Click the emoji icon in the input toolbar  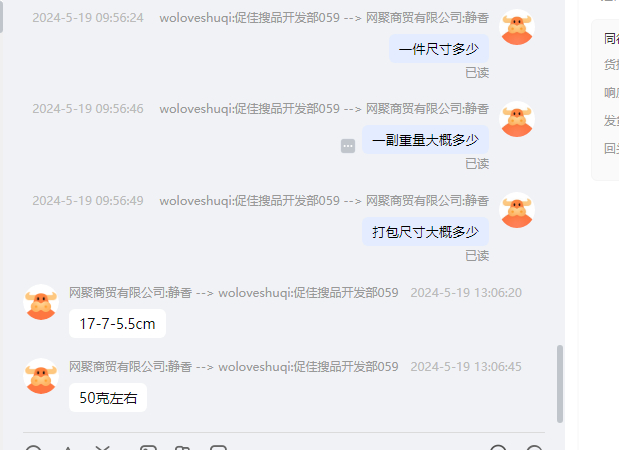coord(34,448)
